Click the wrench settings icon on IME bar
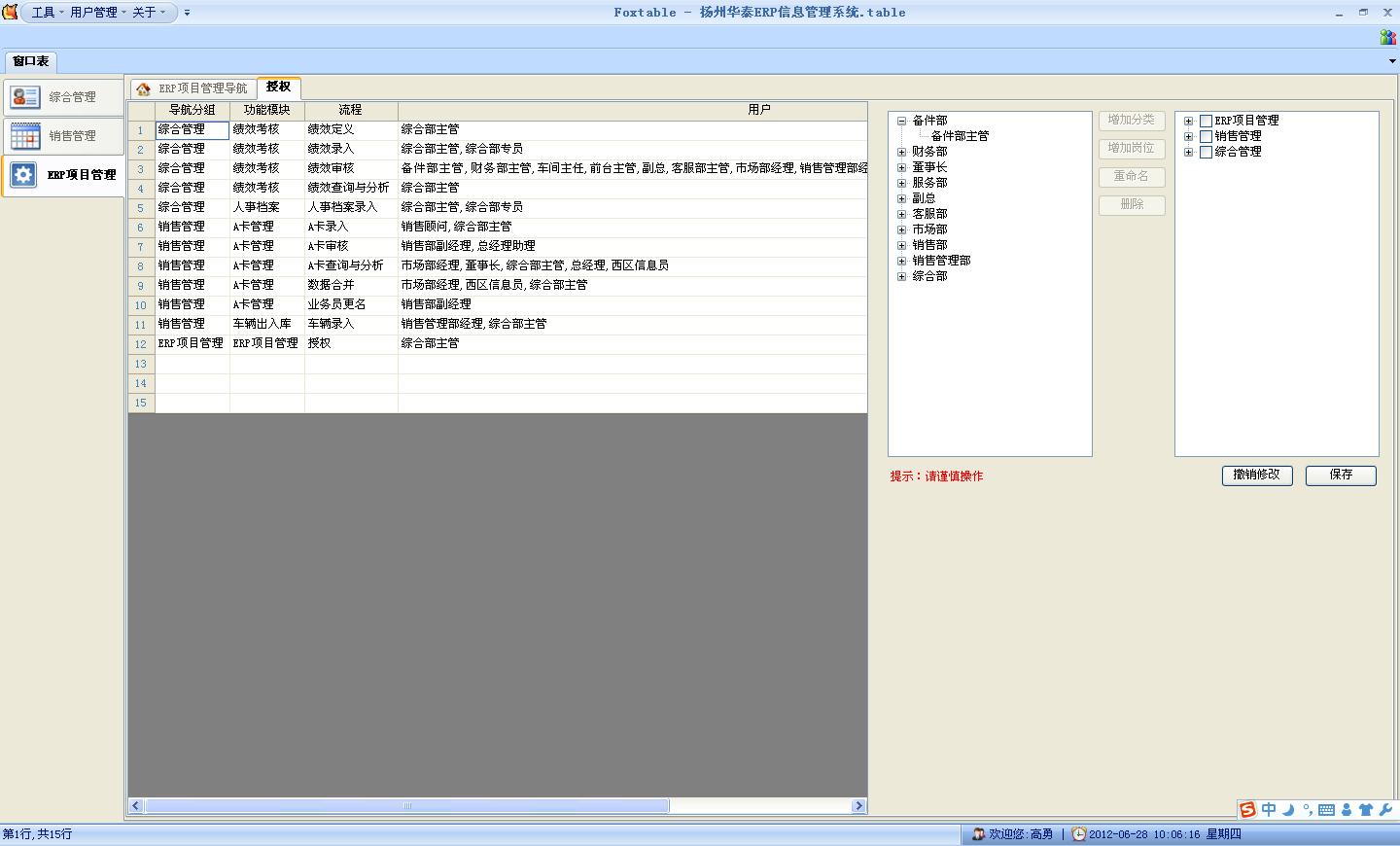1400x846 pixels. 1386,810
